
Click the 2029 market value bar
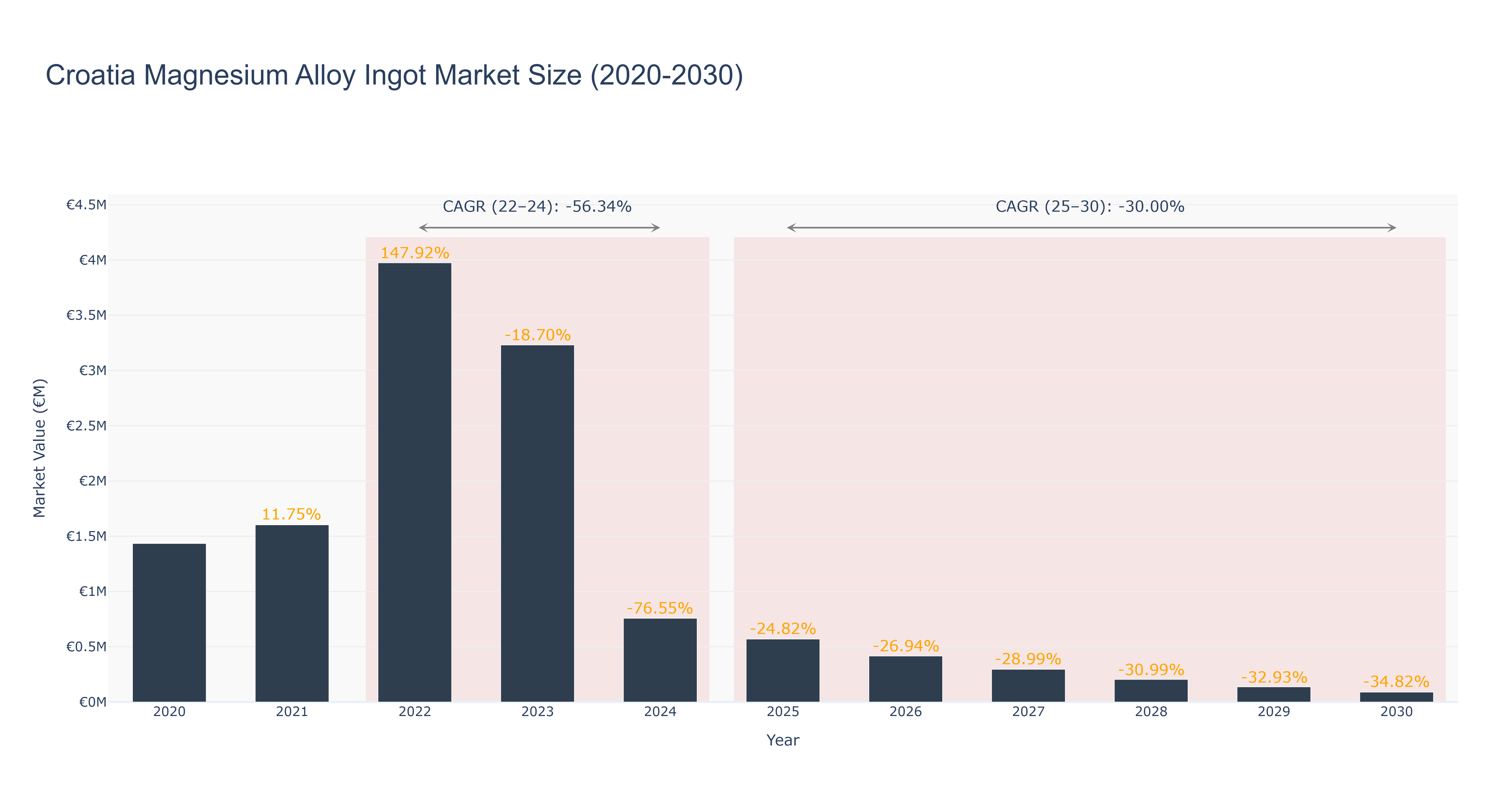pos(1273,694)
